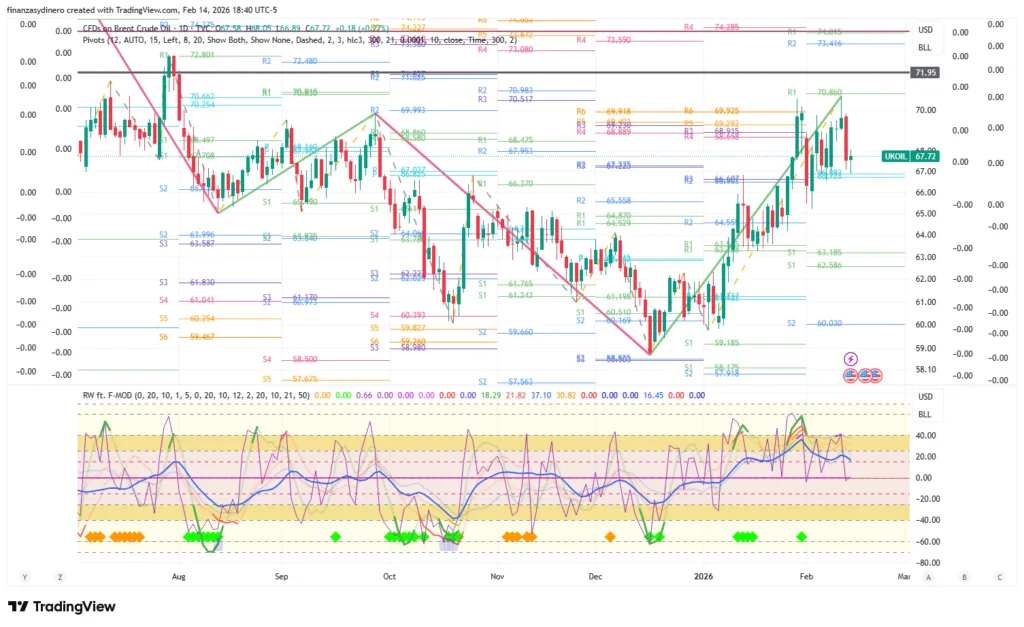Open the USD currency selector in price pane
Image resolution: width=1024 pixels, height=627 pixels.
[924, 31]
